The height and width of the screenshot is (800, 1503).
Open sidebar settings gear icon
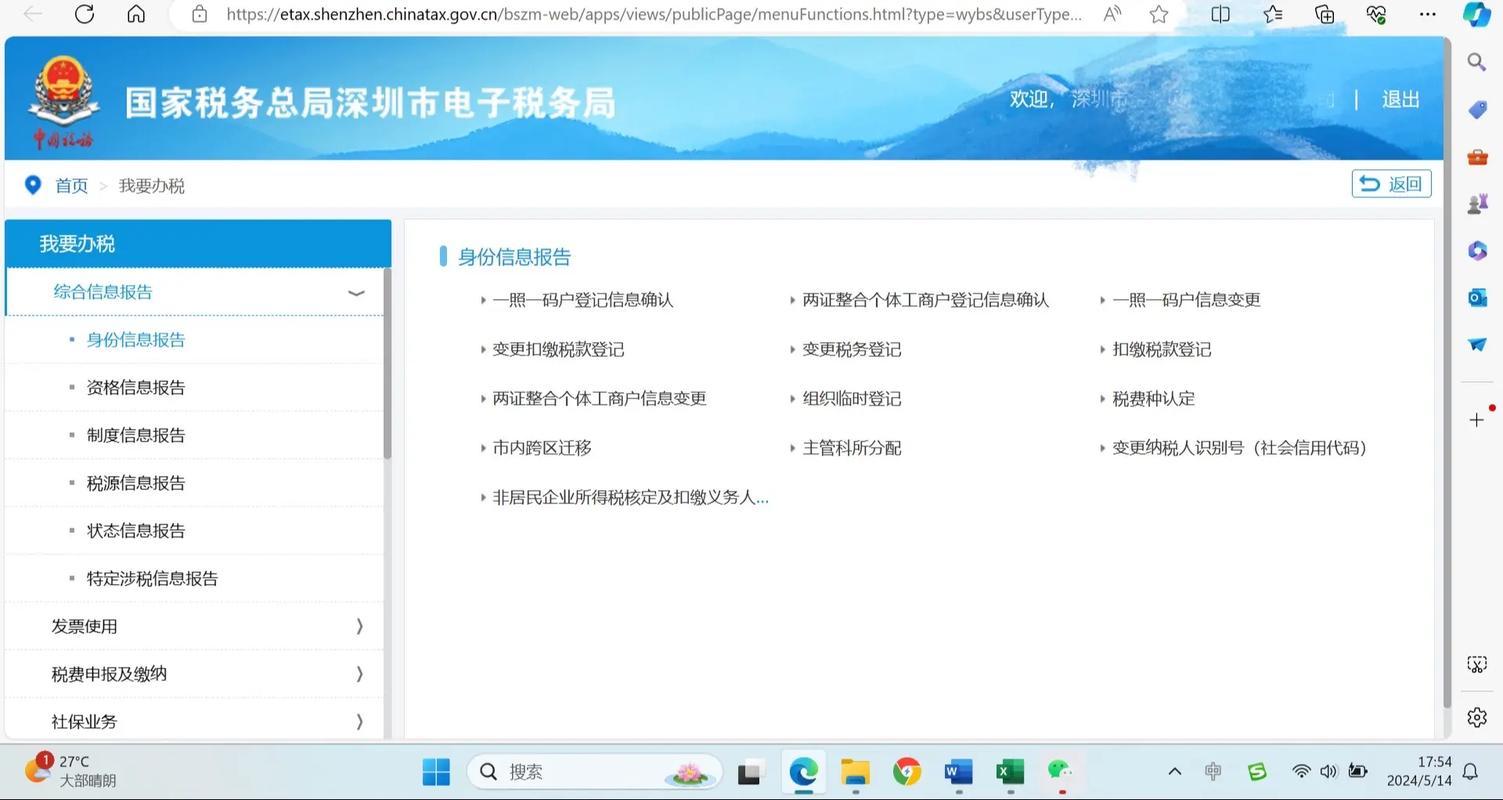tap(1477, 717)
